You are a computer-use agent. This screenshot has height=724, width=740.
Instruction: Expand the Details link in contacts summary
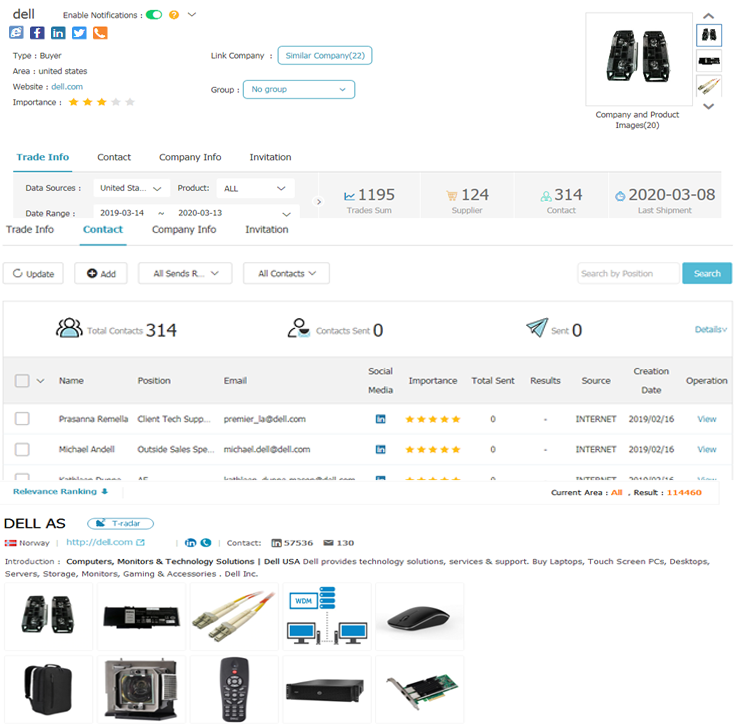[710, 329]
